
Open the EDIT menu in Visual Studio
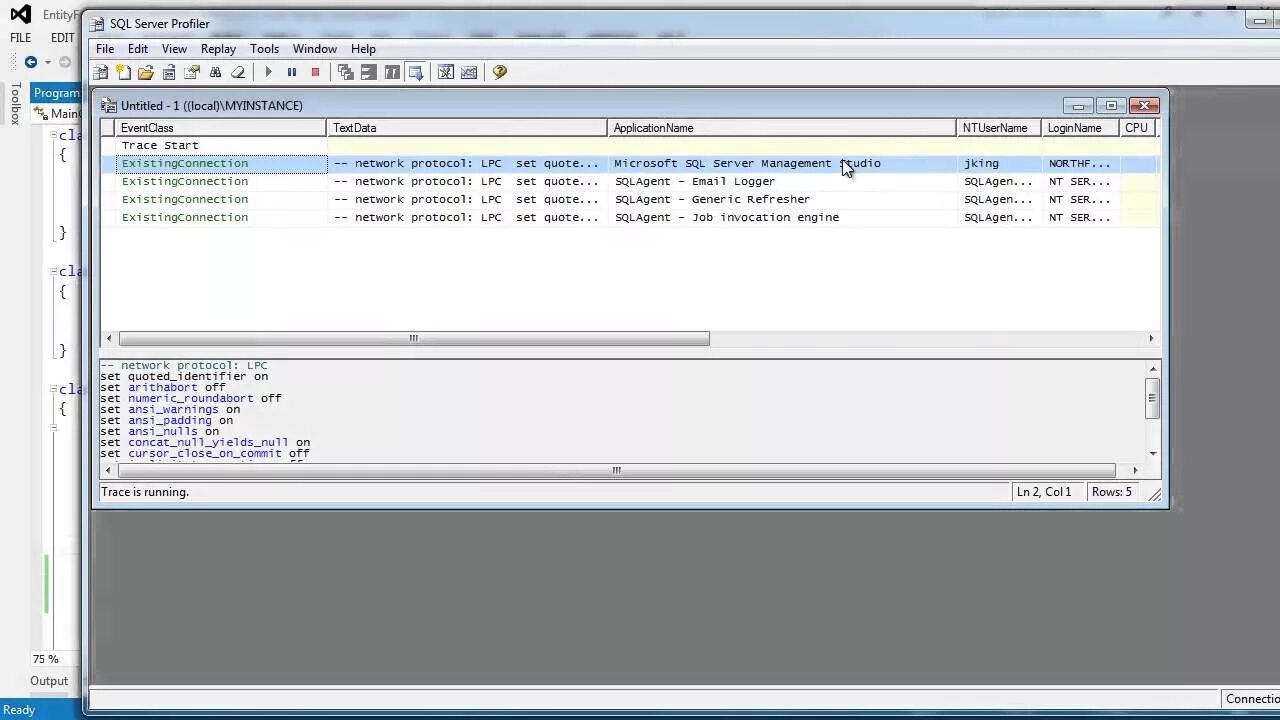point(62,38)
